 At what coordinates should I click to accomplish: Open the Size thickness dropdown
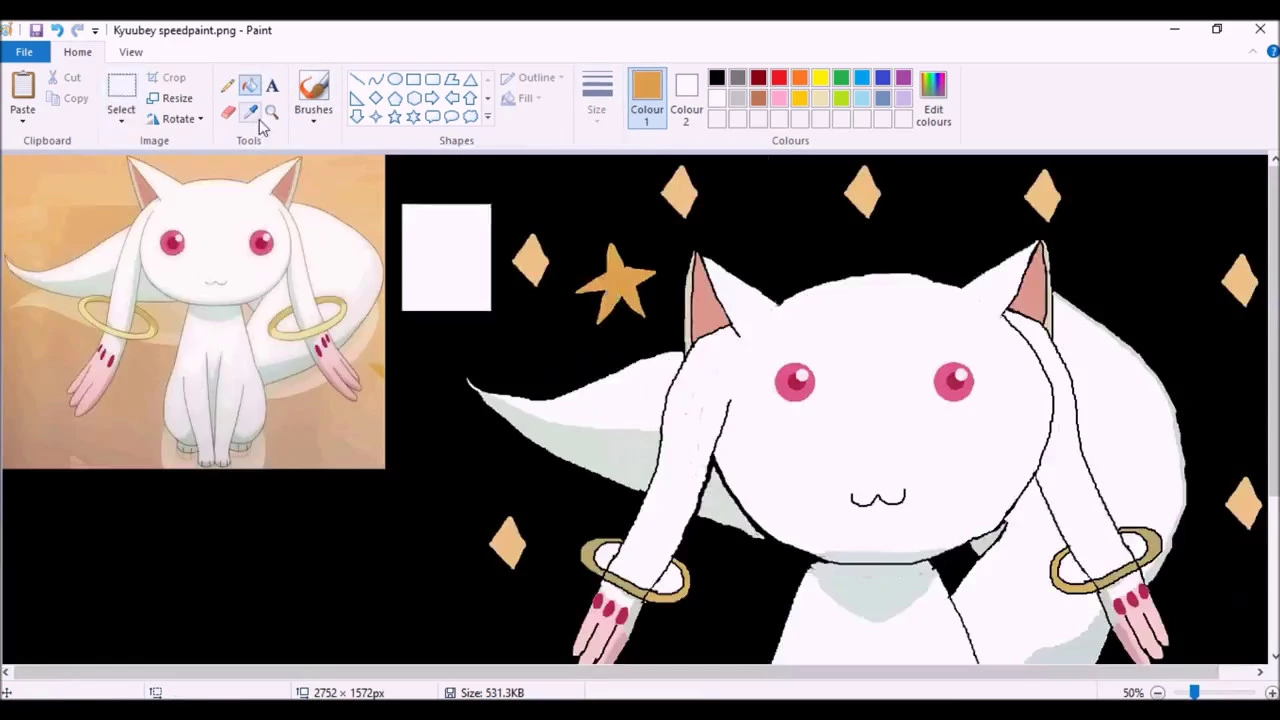click(597, 98)
